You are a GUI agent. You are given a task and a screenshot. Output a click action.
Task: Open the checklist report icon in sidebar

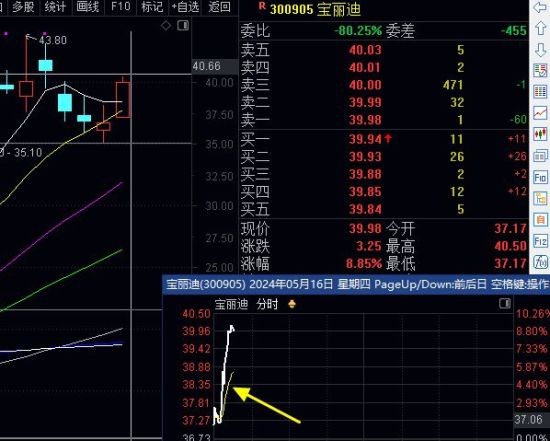(x=540, y=71)
